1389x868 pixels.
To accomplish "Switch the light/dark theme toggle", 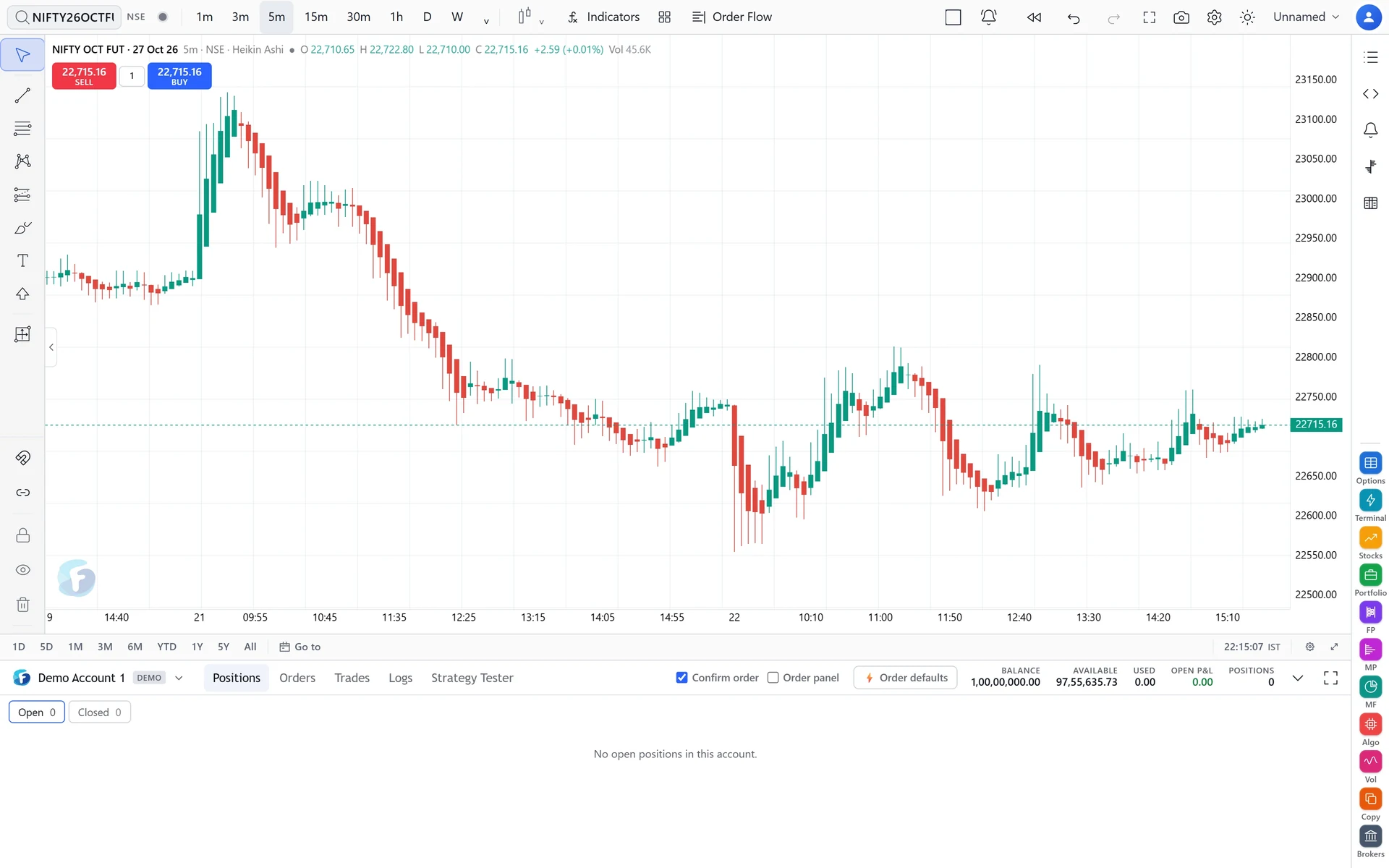I will pos(1247,17).
